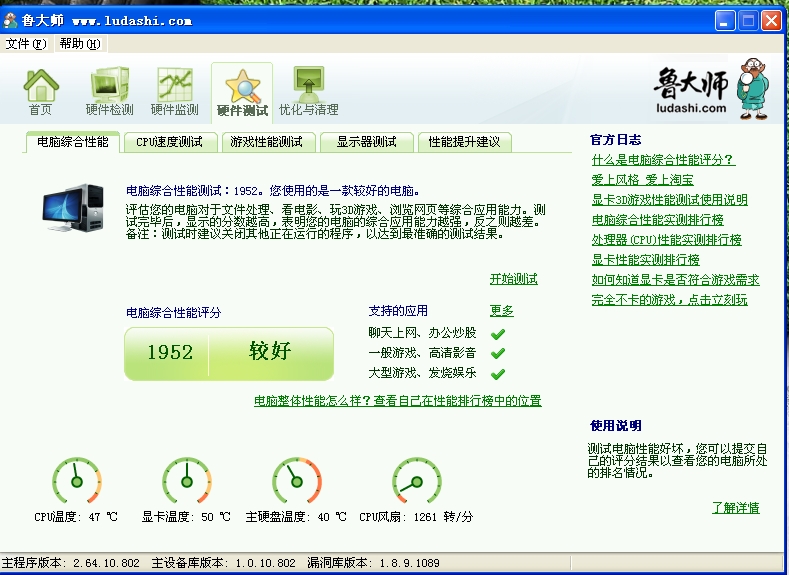Click the 主硬盘温度: 40 ℃ reading

click(x=296, y=517)
